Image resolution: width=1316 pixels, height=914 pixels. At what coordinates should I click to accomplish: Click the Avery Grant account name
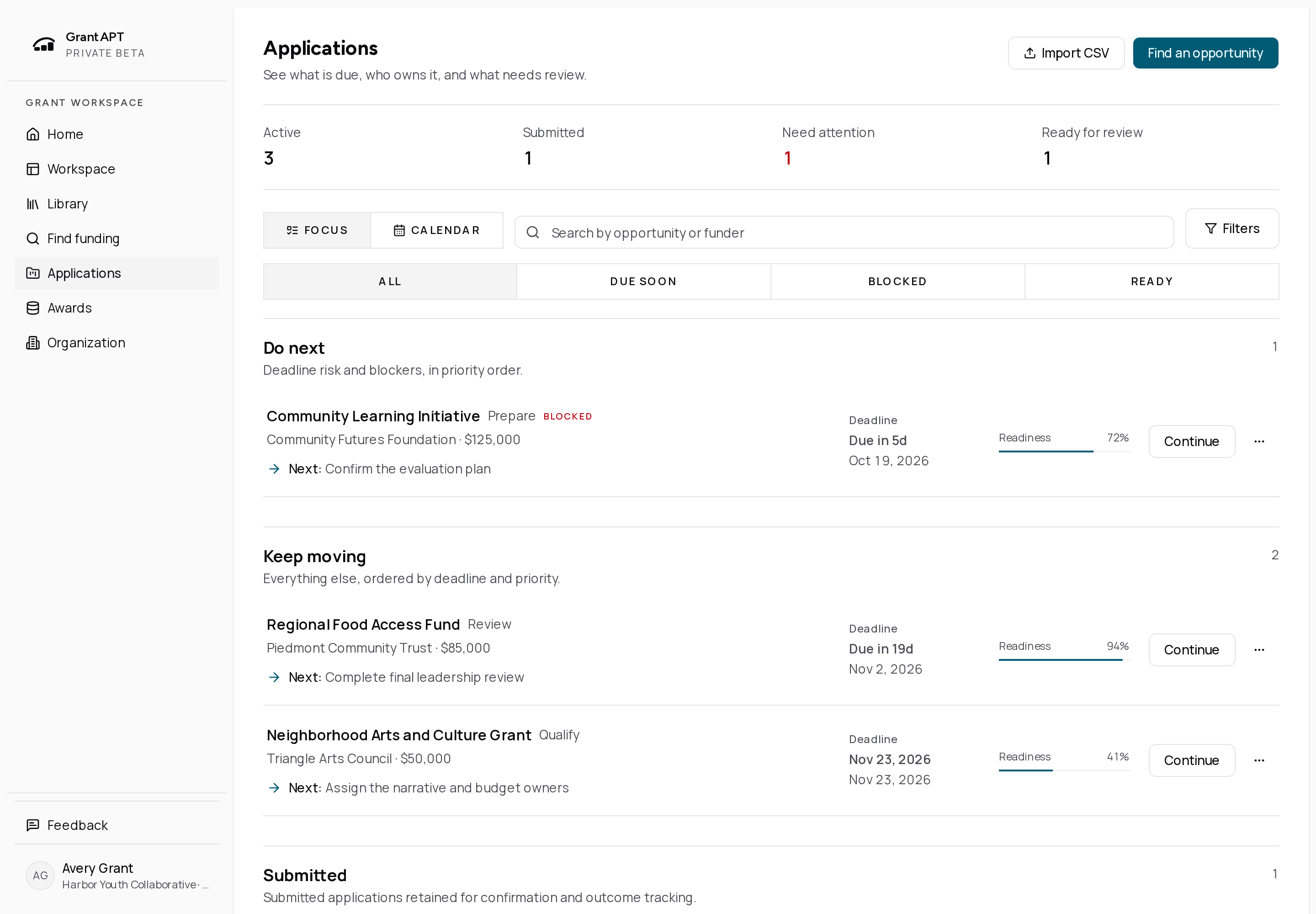click(x=97, y=868)
